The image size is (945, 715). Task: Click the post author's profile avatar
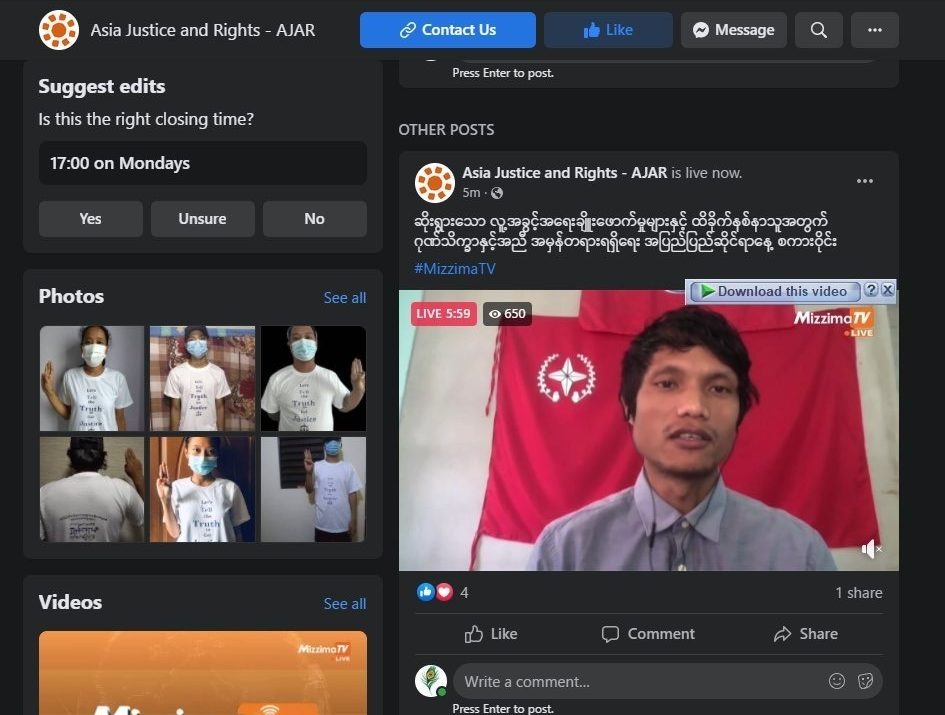coord(435,183)
